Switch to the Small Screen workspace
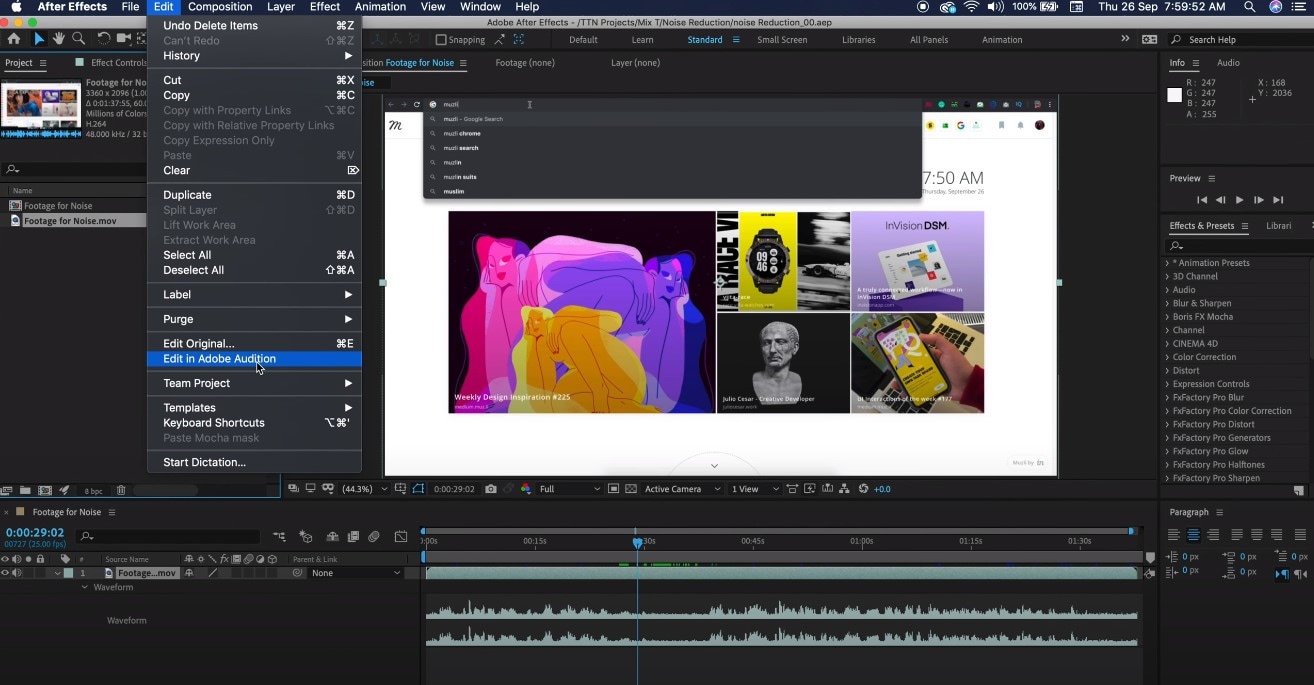Viewport: 1314px width, 685px height. [781, 40]
